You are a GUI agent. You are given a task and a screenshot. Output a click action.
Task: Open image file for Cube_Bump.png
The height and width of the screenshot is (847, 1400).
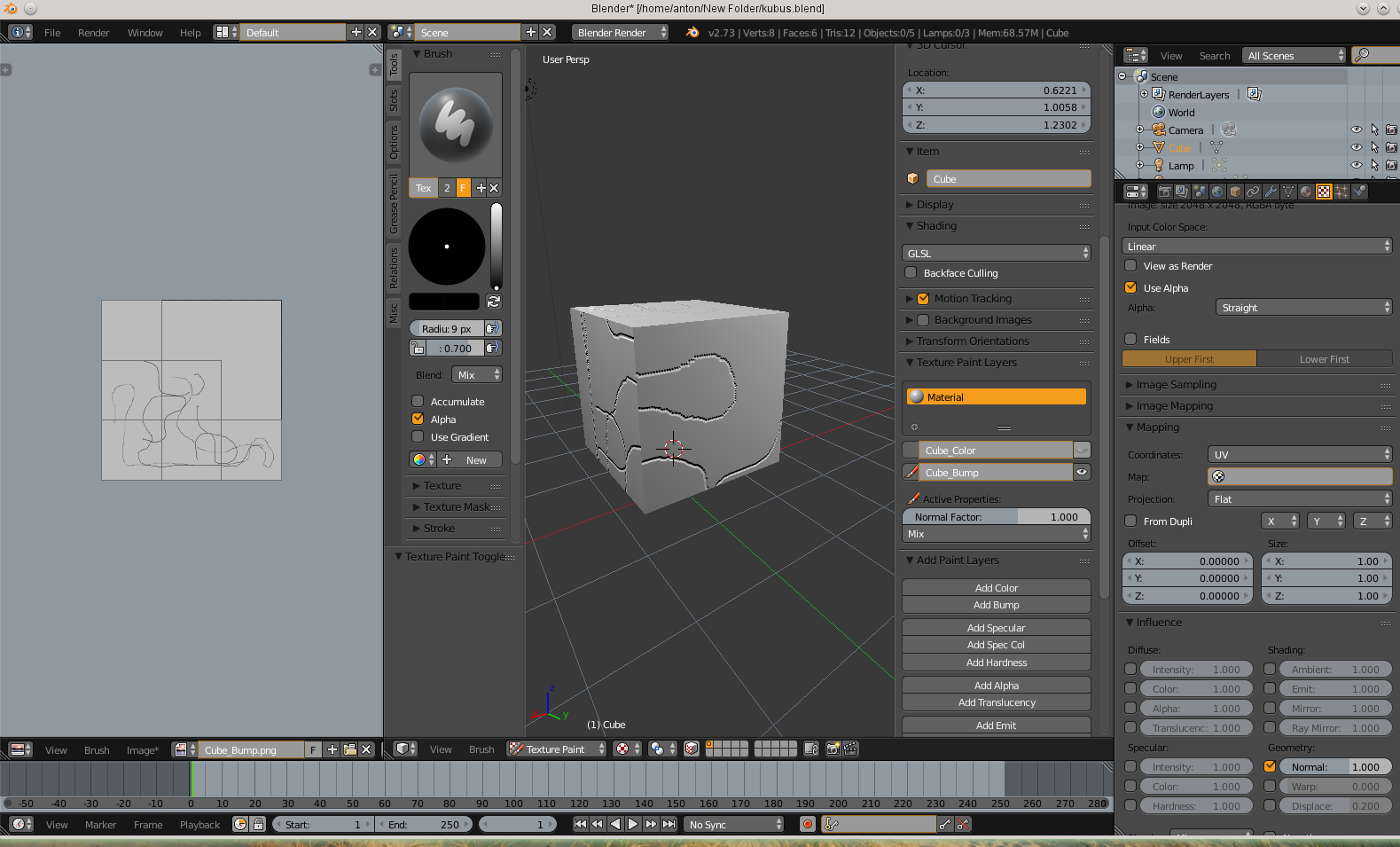point(349,749)
